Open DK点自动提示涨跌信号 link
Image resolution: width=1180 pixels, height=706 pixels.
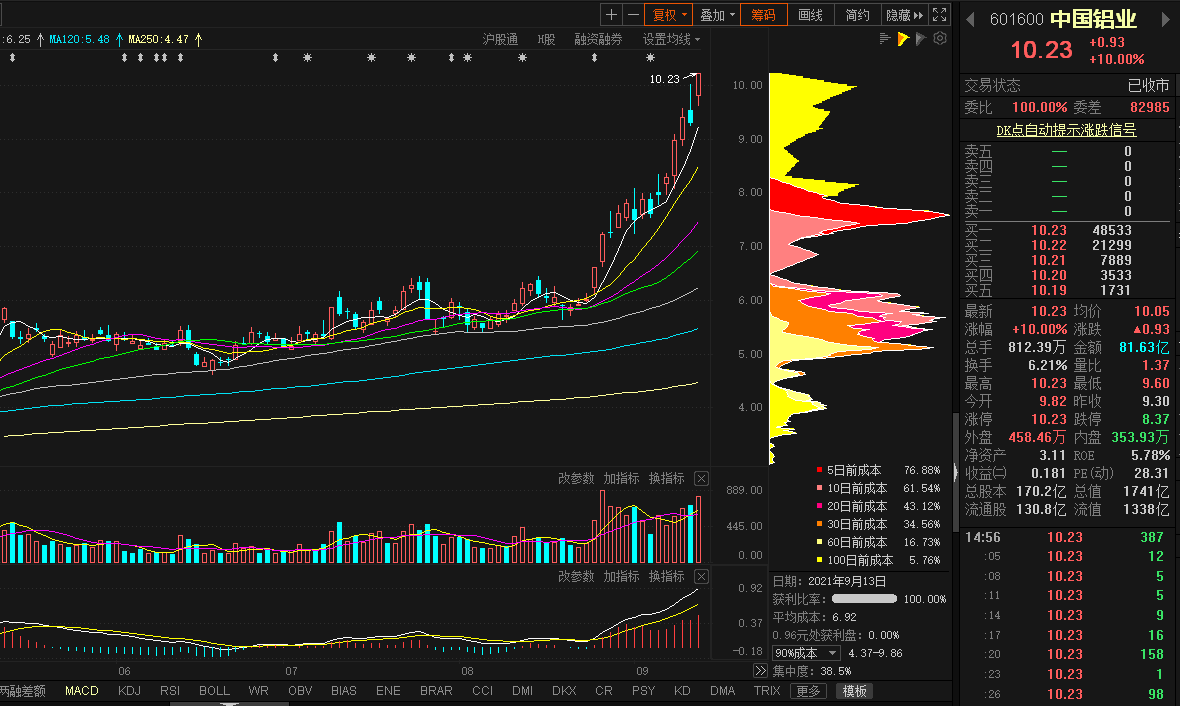point(1066,130)
